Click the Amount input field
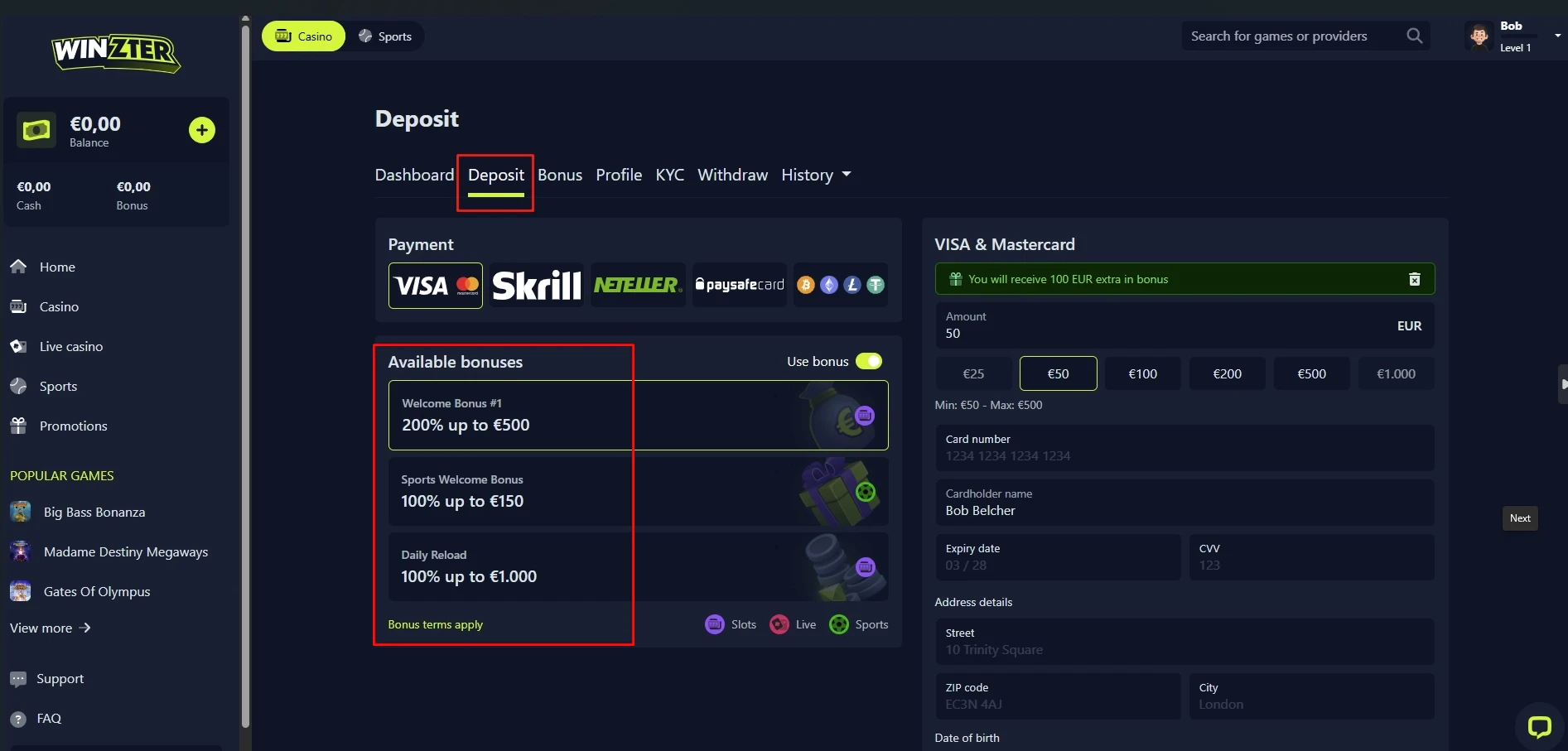Viewport: 1568px width, 751px height. [1184, 325]
